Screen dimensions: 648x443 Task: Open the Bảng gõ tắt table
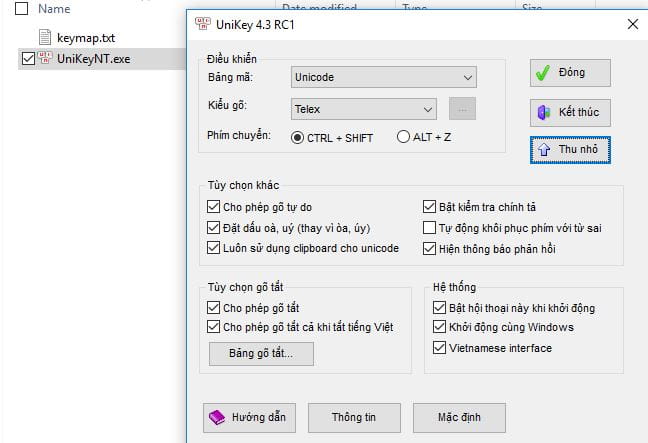click(x=261, y=353)
